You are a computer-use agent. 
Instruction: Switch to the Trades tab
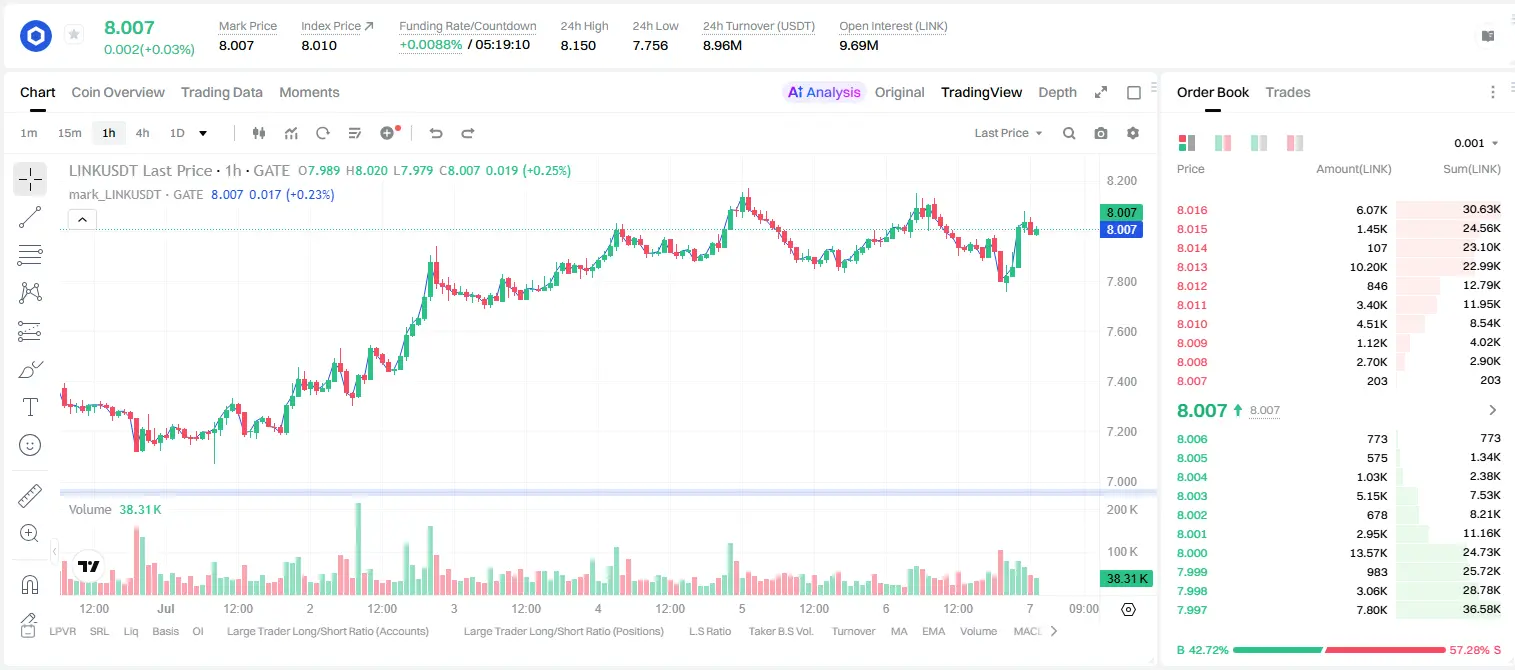pos(1287,92)
